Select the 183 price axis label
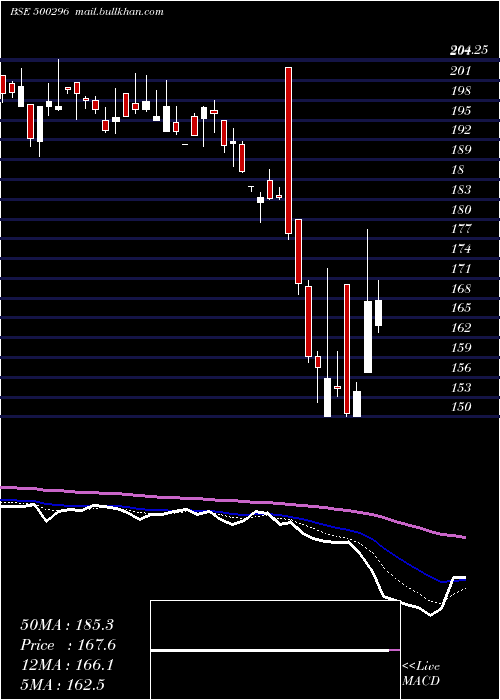 pyautogui.click(x=461, y=190)
